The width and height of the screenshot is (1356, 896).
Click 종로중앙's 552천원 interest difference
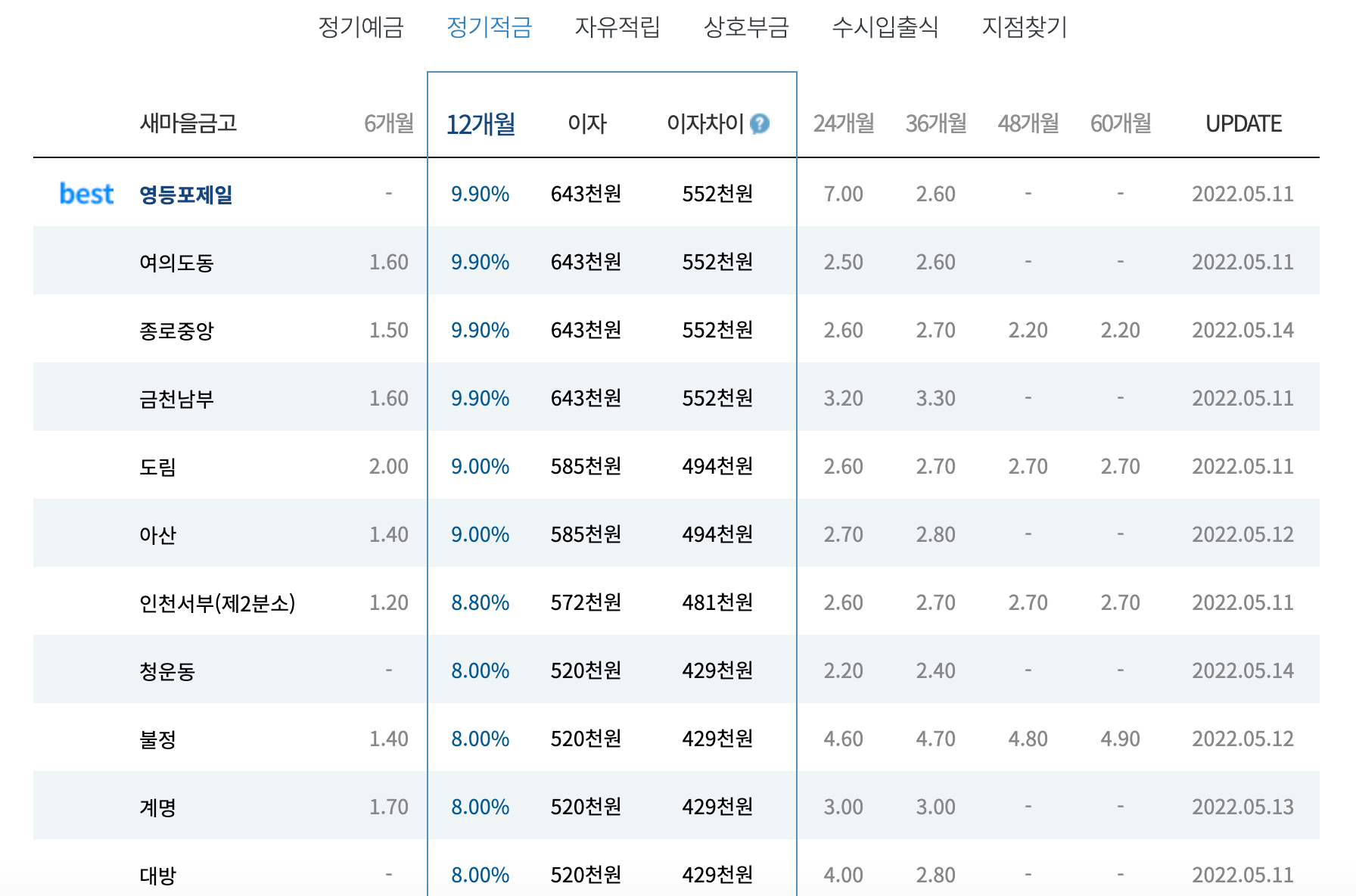tap(718, 330)
